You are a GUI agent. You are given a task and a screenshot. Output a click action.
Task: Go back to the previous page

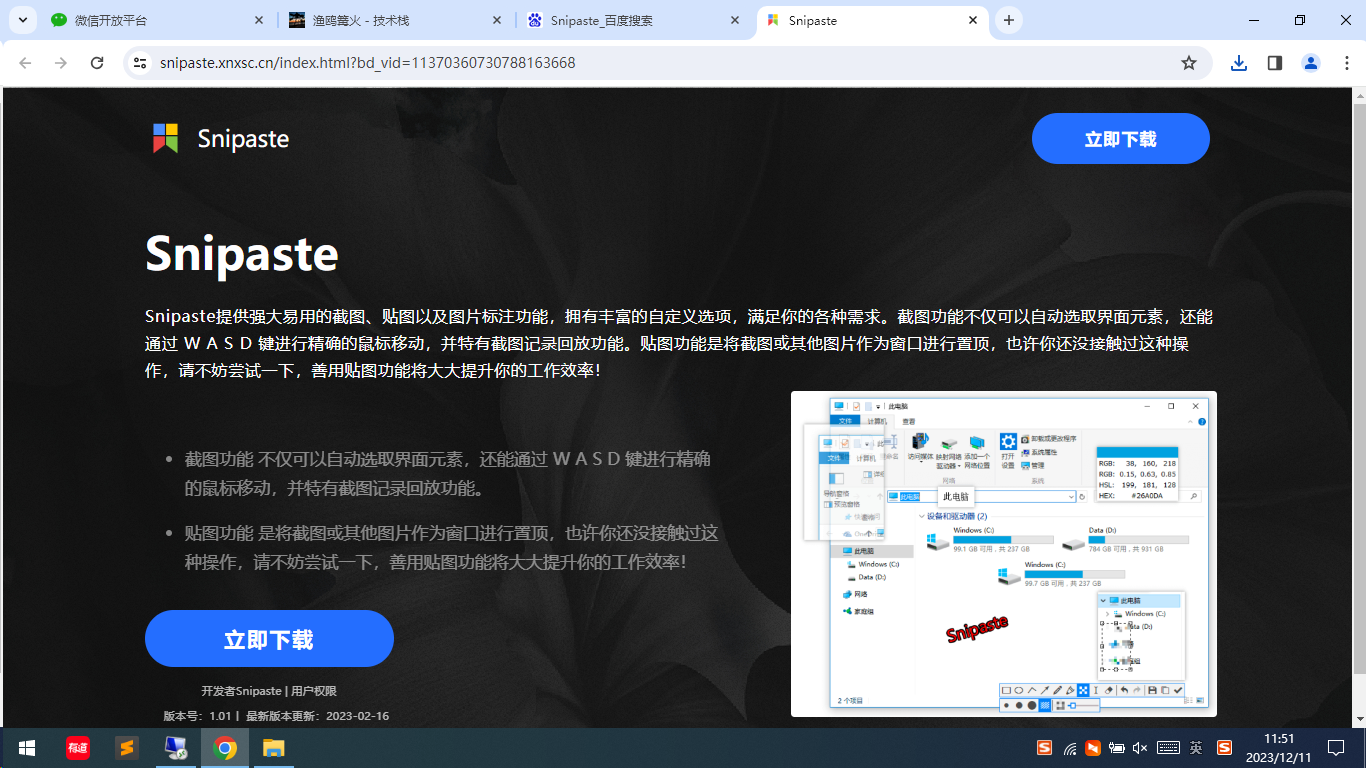25,63
